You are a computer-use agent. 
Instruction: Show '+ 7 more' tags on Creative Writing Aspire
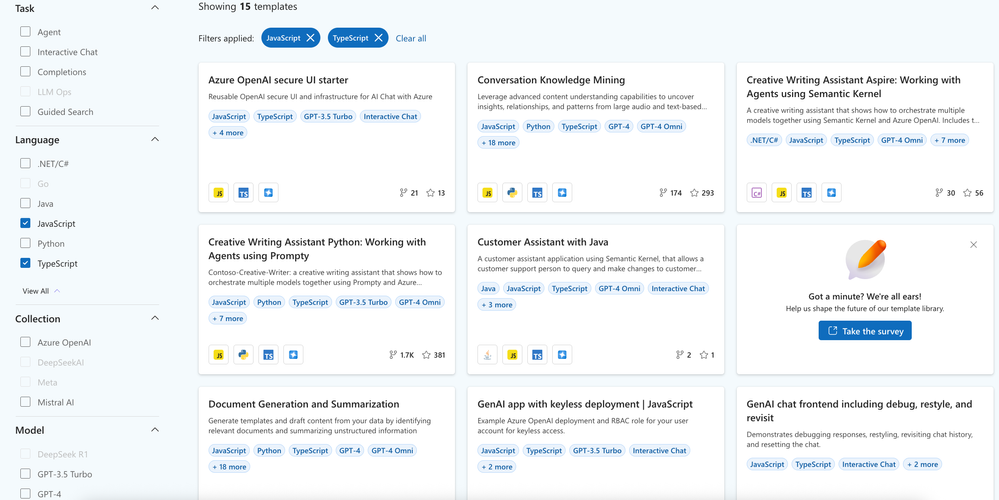949,140
